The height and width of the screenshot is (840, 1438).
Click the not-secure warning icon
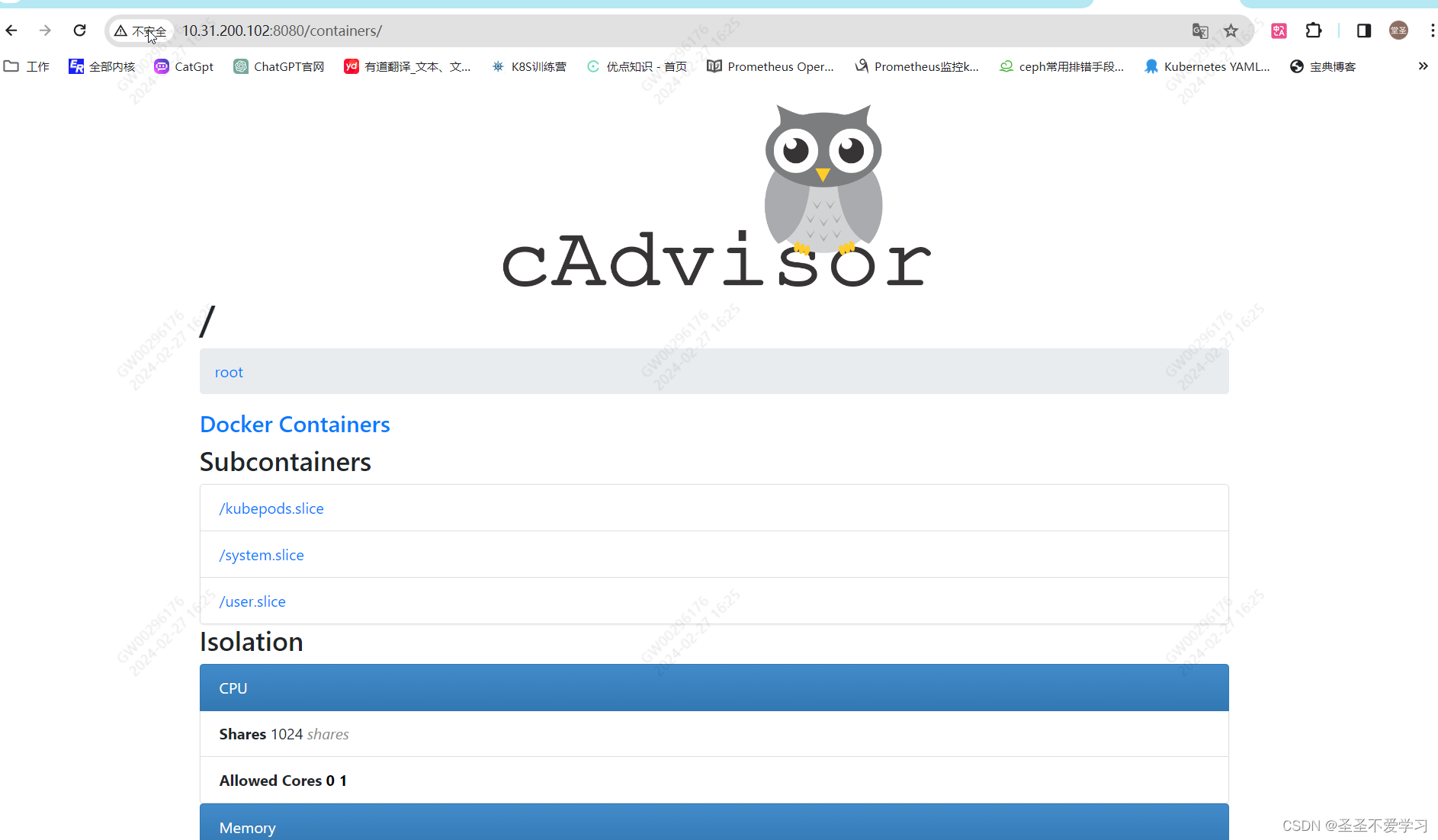point(120,31)
